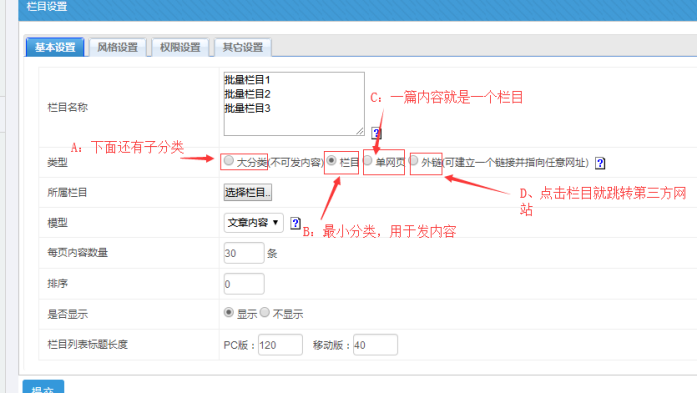The width and height of the screenshot is (698, 394).
Task: Select the 栏目 type radio button
Action: tap(332, 161)
